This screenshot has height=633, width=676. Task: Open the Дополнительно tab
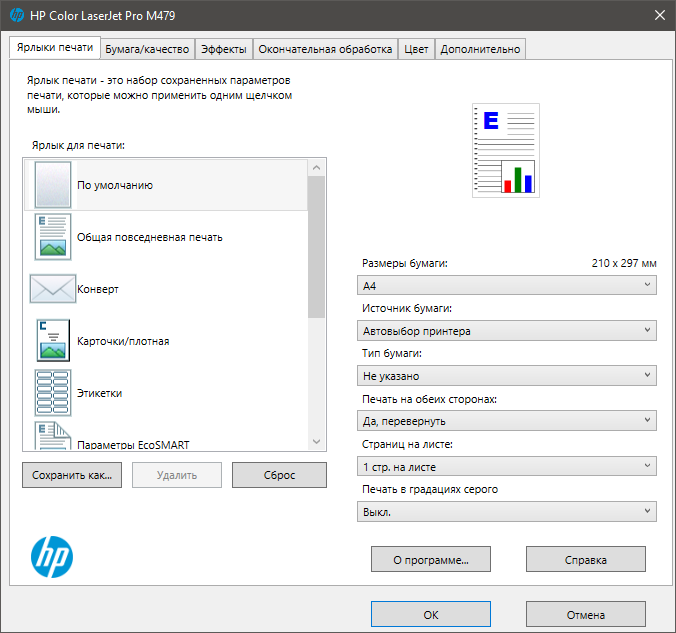480,49
